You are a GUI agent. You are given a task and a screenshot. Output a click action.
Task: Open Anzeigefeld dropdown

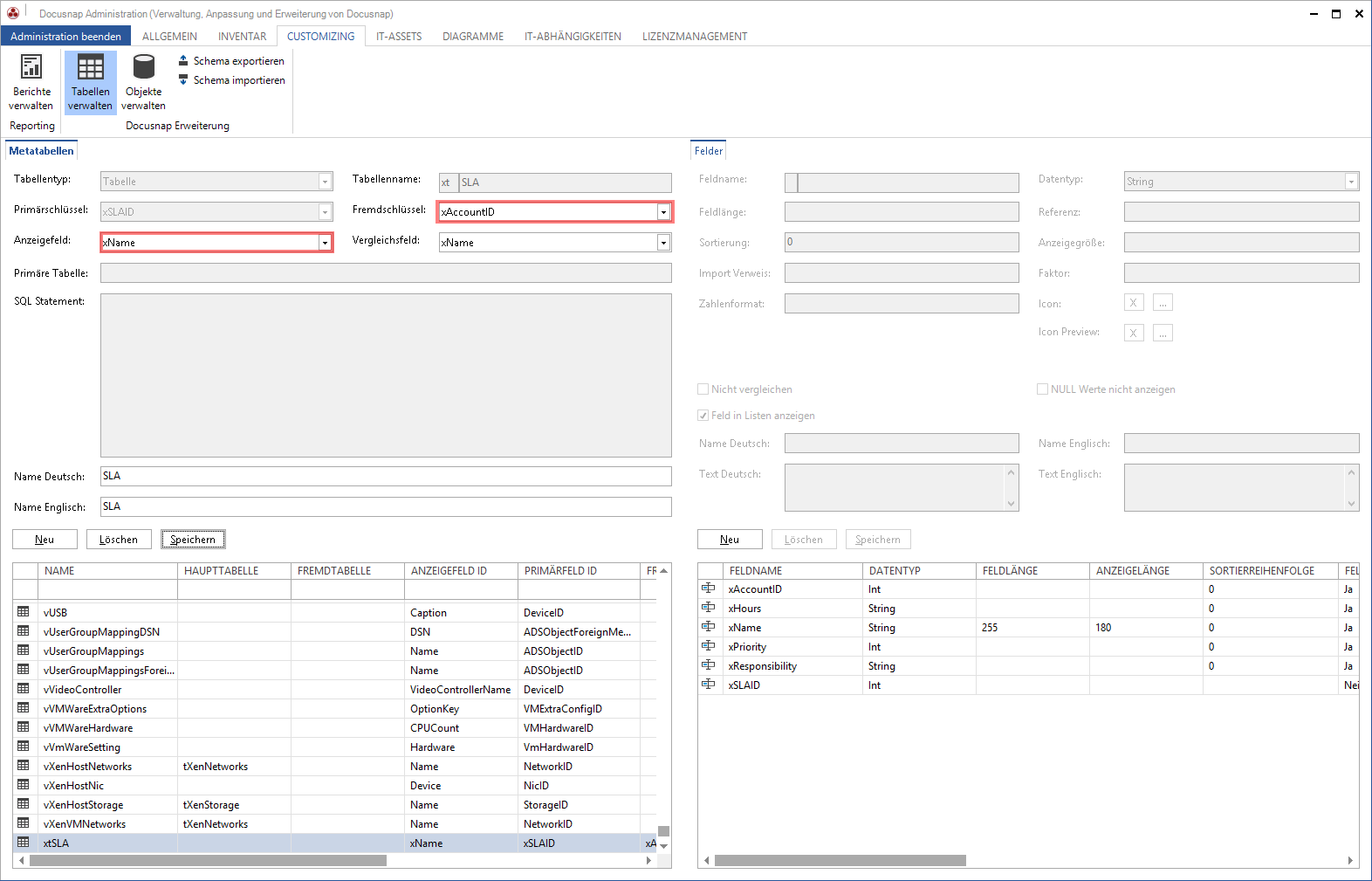pyautogui.click(x=325, y=243)
